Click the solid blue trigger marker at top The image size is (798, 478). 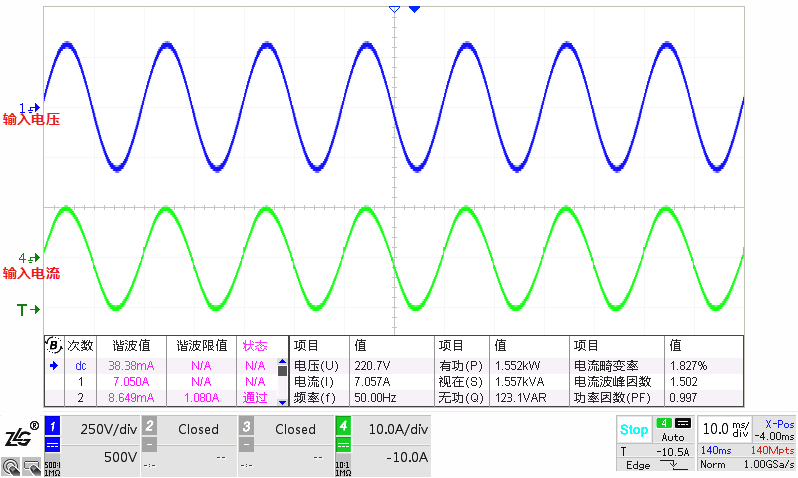[414, 9]
